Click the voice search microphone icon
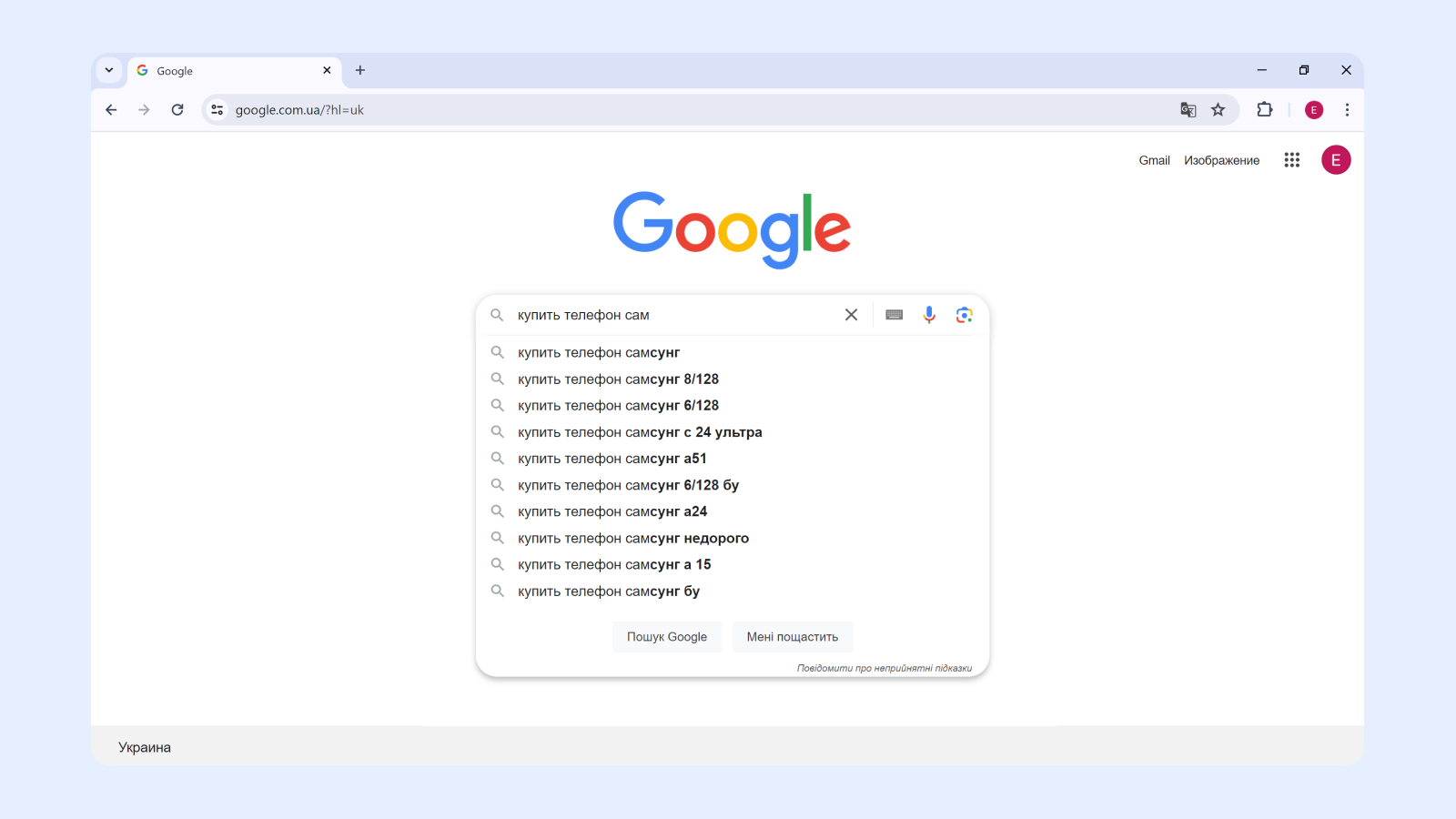1456x819 pixels. [x=928, y=314]
